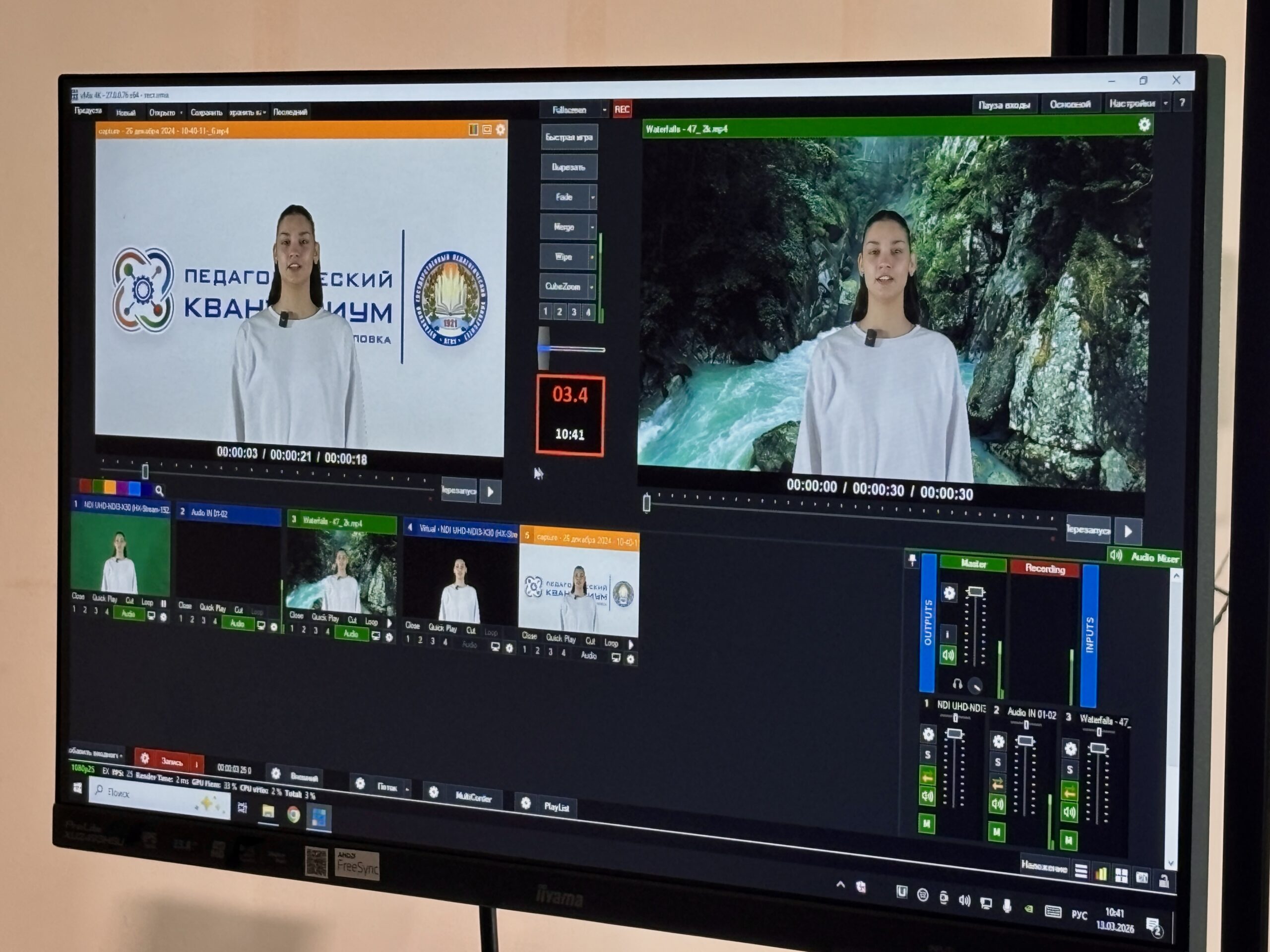Click magnifier search icon next to color swatches
1270x952 pixels.
coord(159,490)
